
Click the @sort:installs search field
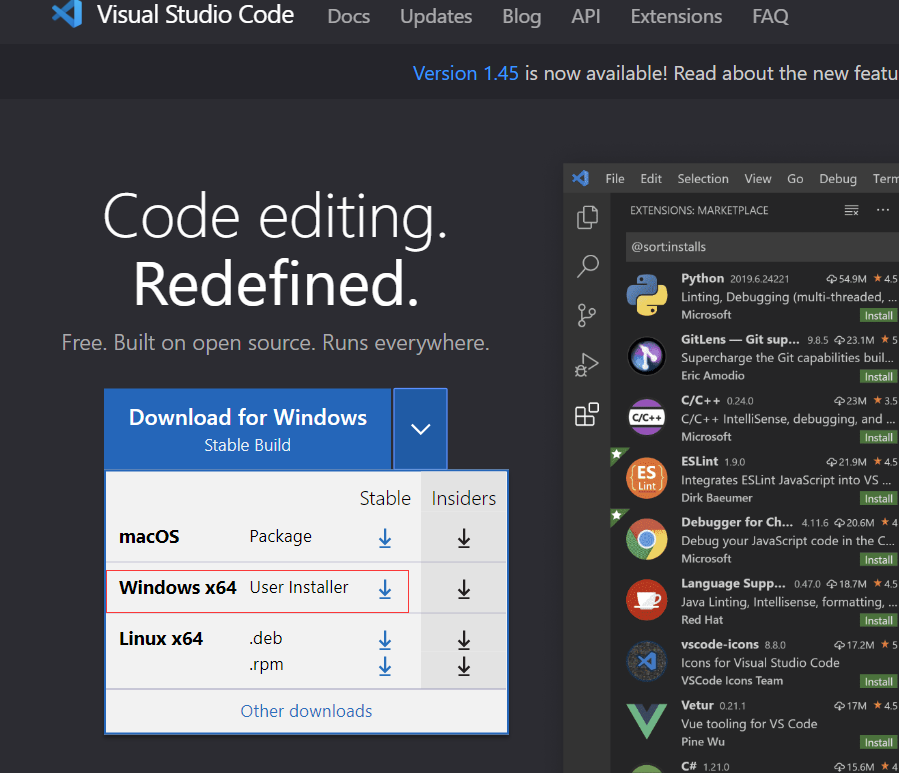point(762,247)
